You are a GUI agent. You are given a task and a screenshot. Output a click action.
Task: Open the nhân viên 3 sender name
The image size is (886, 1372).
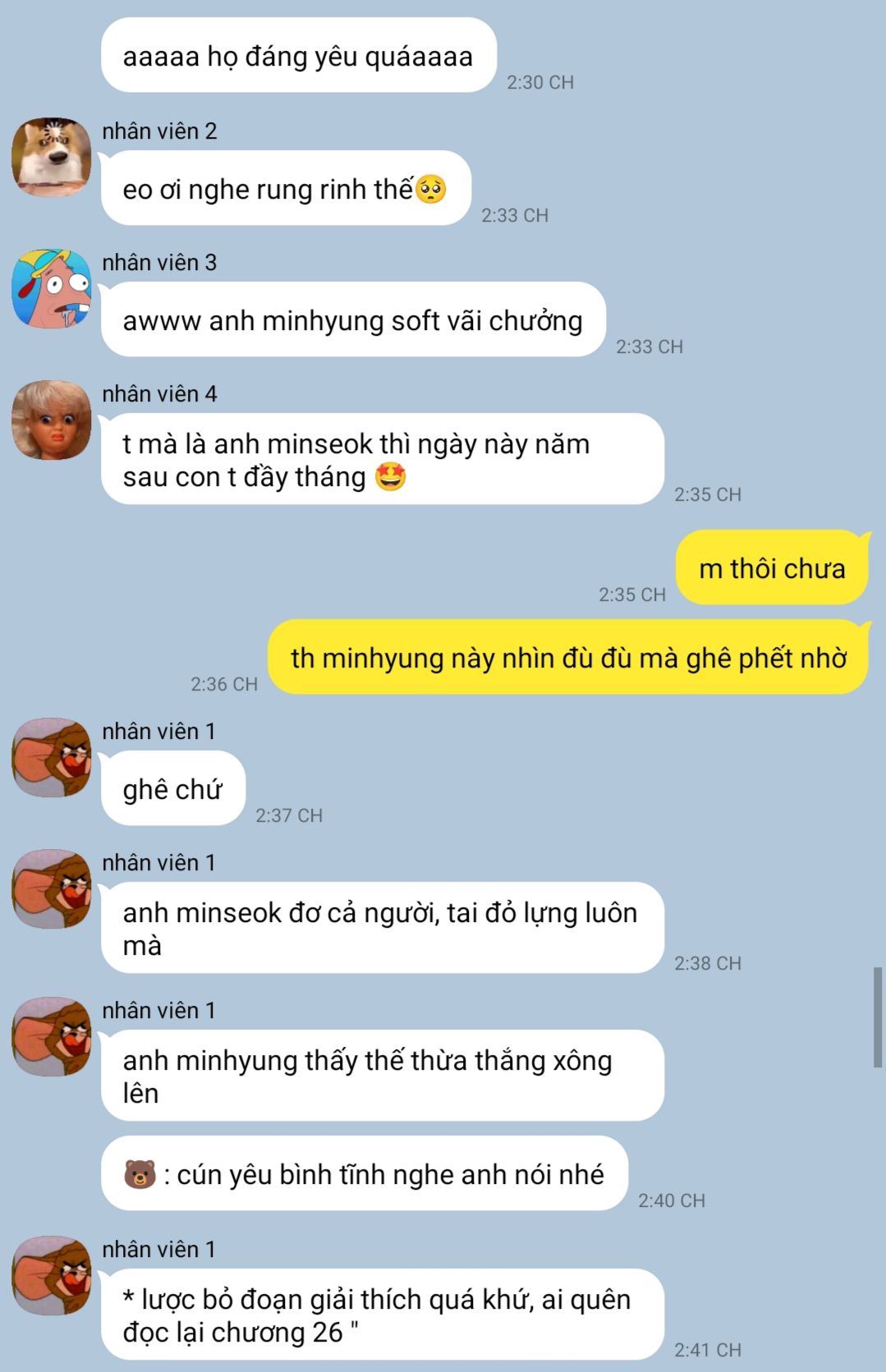point(159,263)
